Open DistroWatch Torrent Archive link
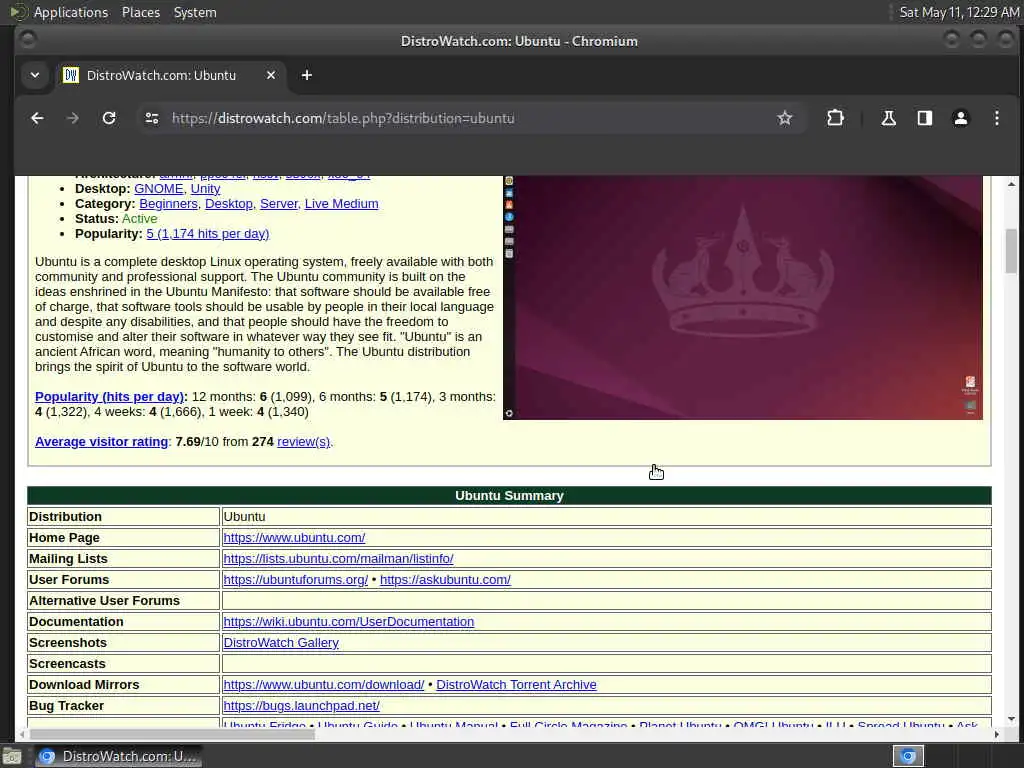1024x768 pixels. click(x=516, y=684)
